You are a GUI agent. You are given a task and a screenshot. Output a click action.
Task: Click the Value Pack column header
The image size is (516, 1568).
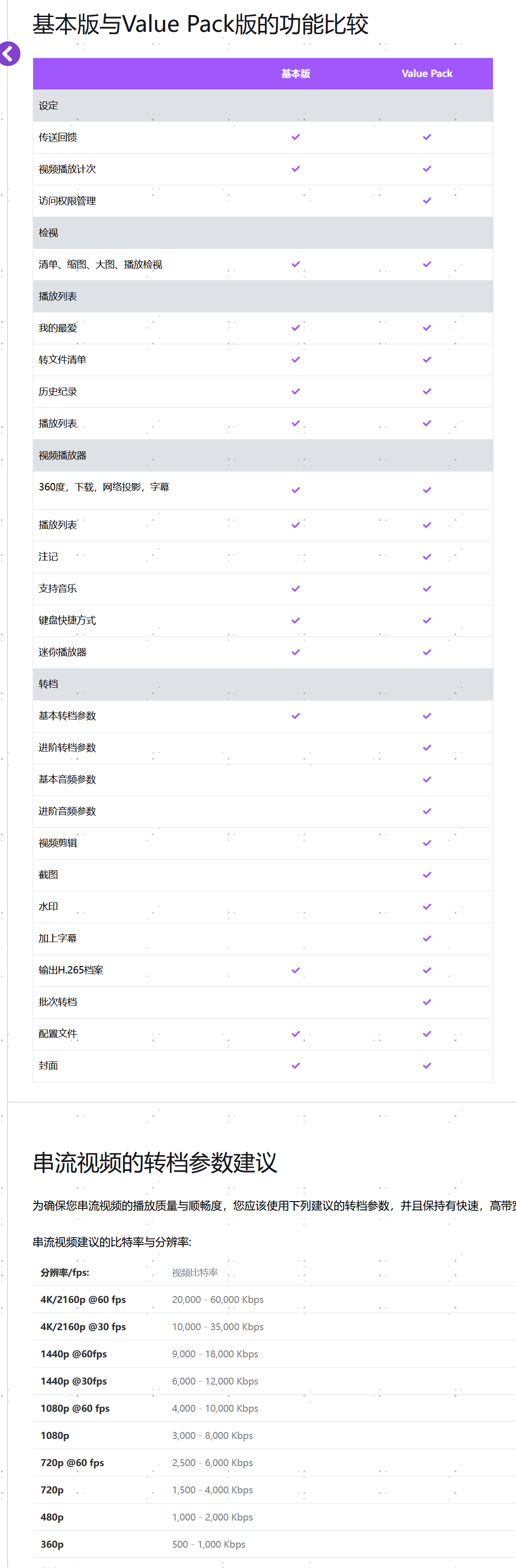[427, 74]
